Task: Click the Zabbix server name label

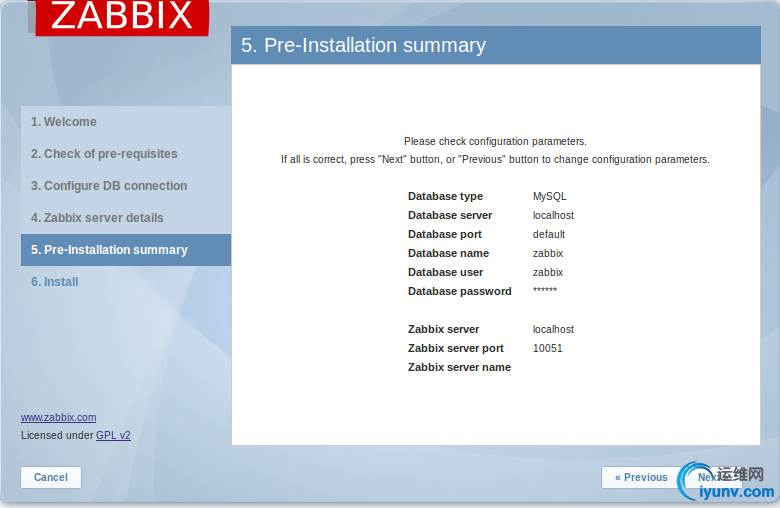Action: 459,367
